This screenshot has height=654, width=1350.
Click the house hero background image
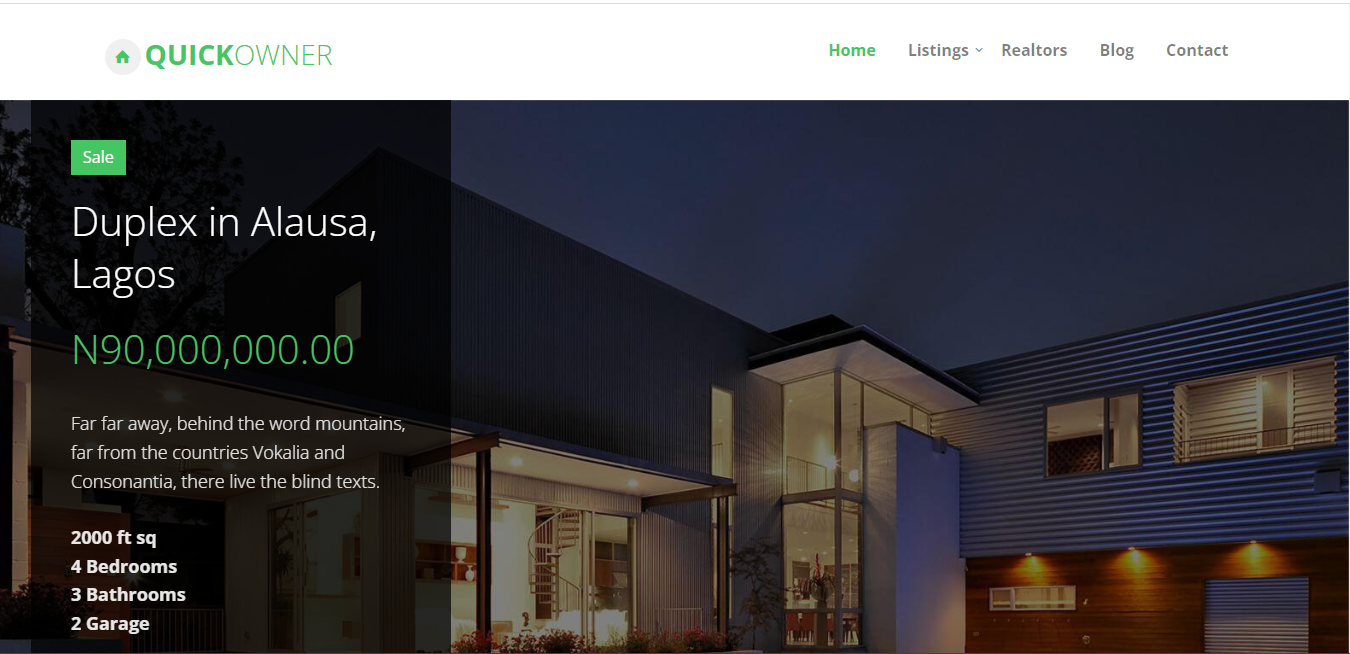pos(899,376)
